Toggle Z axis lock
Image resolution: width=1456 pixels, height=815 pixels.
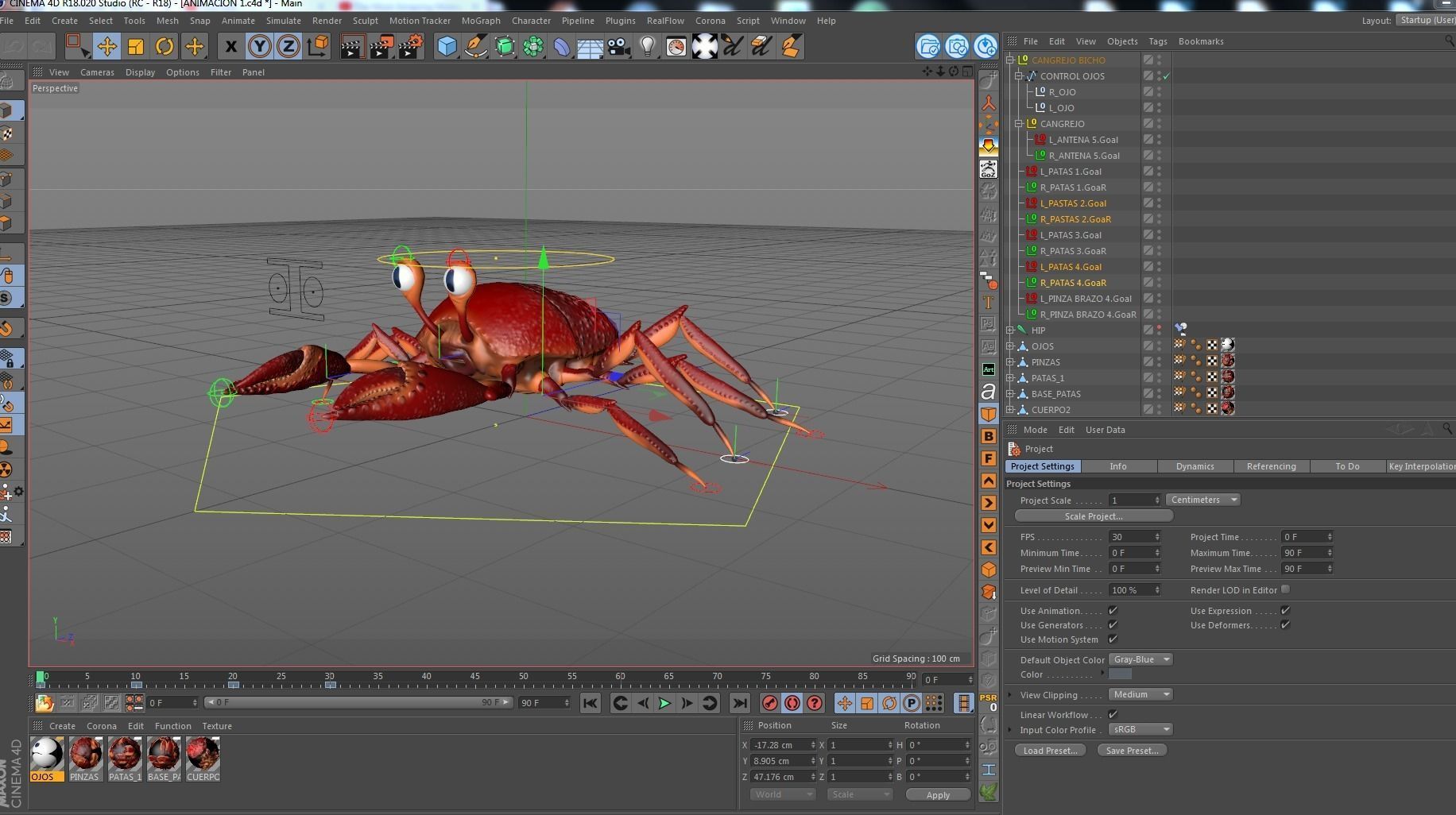point(288,46)
